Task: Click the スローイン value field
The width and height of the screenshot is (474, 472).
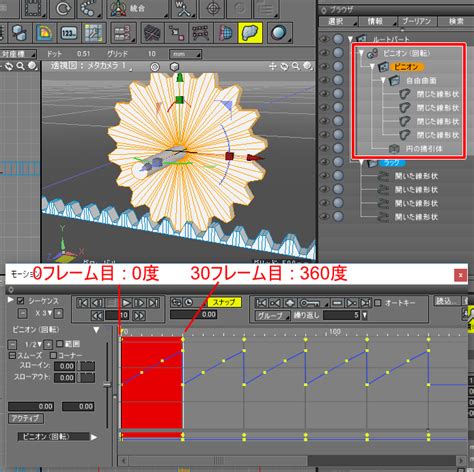Action: tap(65, 366)
